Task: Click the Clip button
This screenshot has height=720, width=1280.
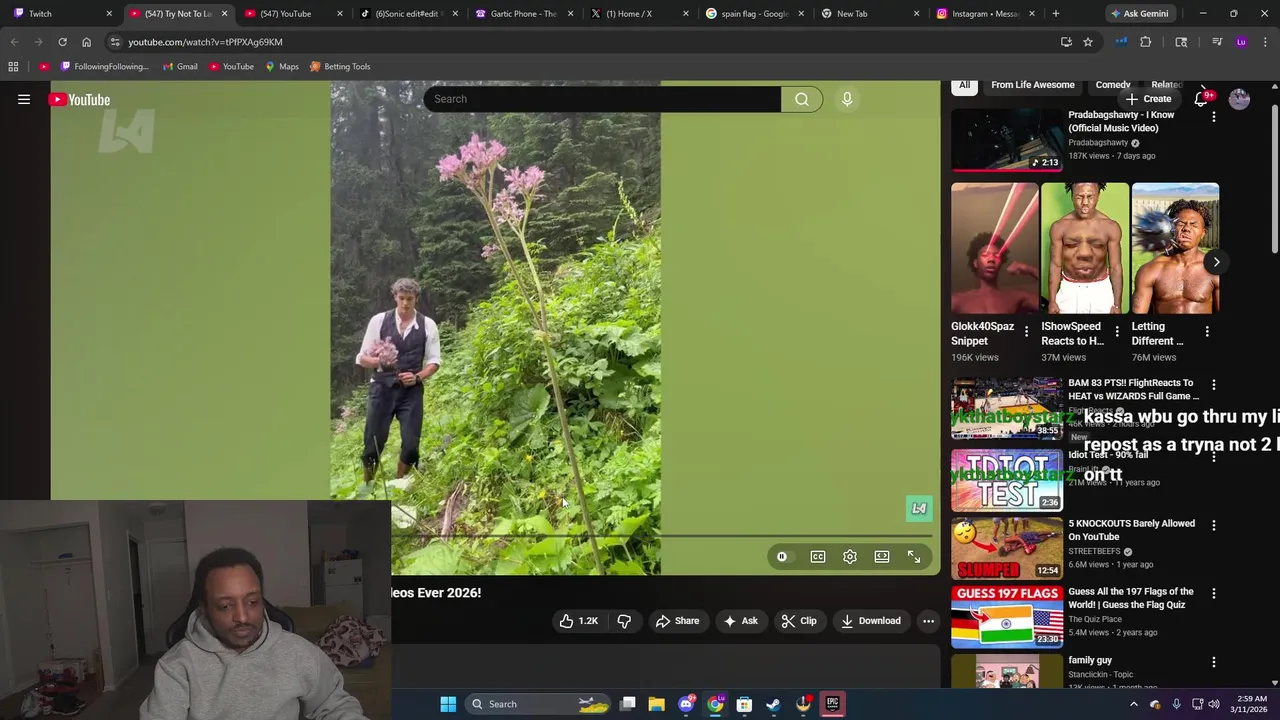Action: pyautogui.click(x=799, y=621)
